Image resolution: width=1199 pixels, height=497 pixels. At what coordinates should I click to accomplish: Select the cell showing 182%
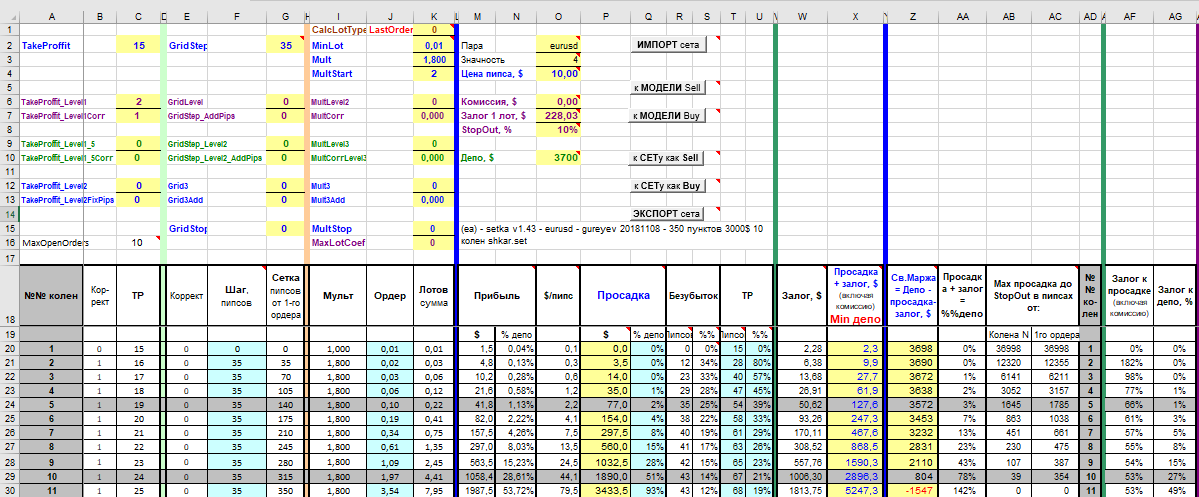(1130, 362)
